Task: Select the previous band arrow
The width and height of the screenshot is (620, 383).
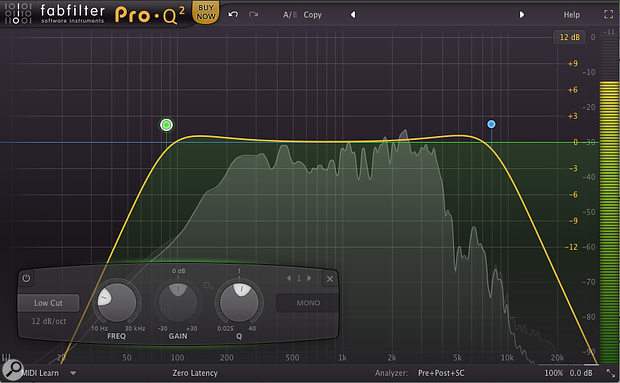Action: coord(289,278)
